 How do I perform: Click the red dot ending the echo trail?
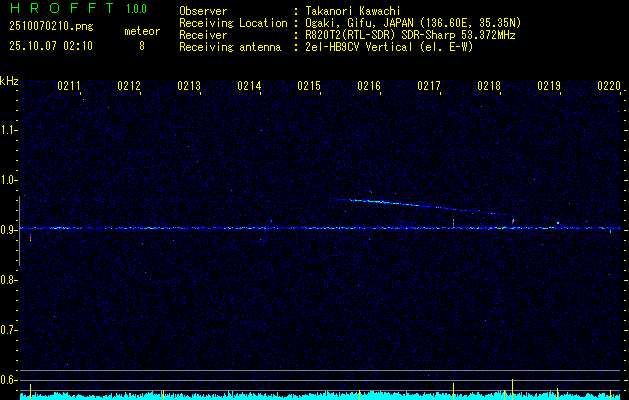pos(513,220)
